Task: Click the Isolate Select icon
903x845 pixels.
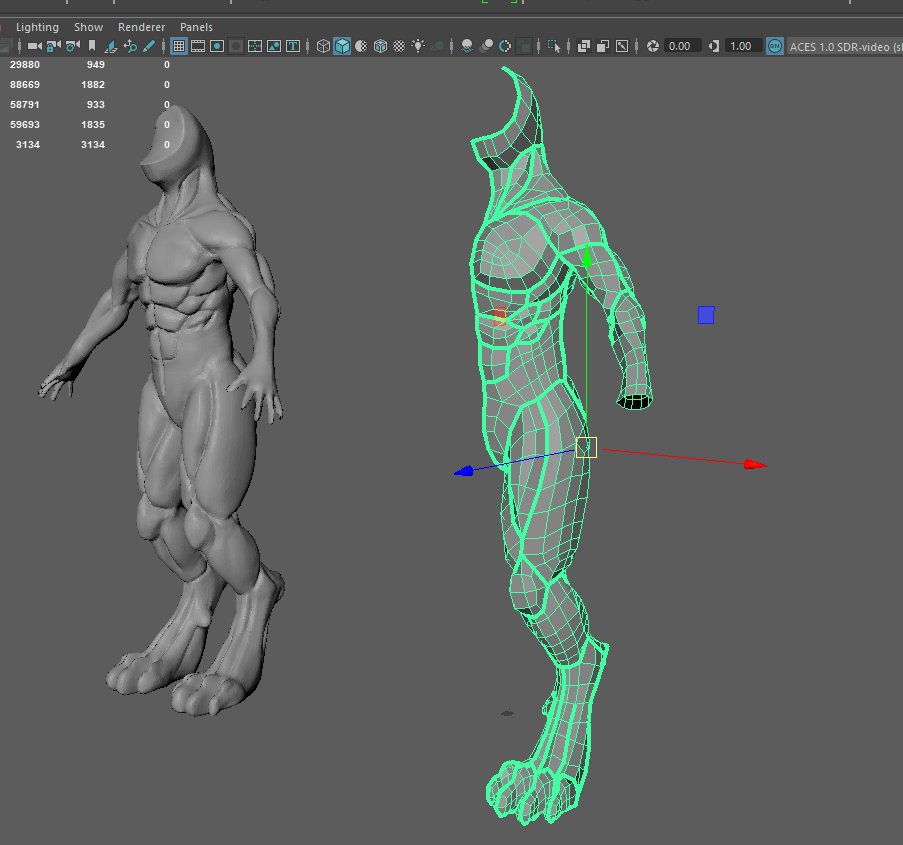Action: click(x=554, y=46)
